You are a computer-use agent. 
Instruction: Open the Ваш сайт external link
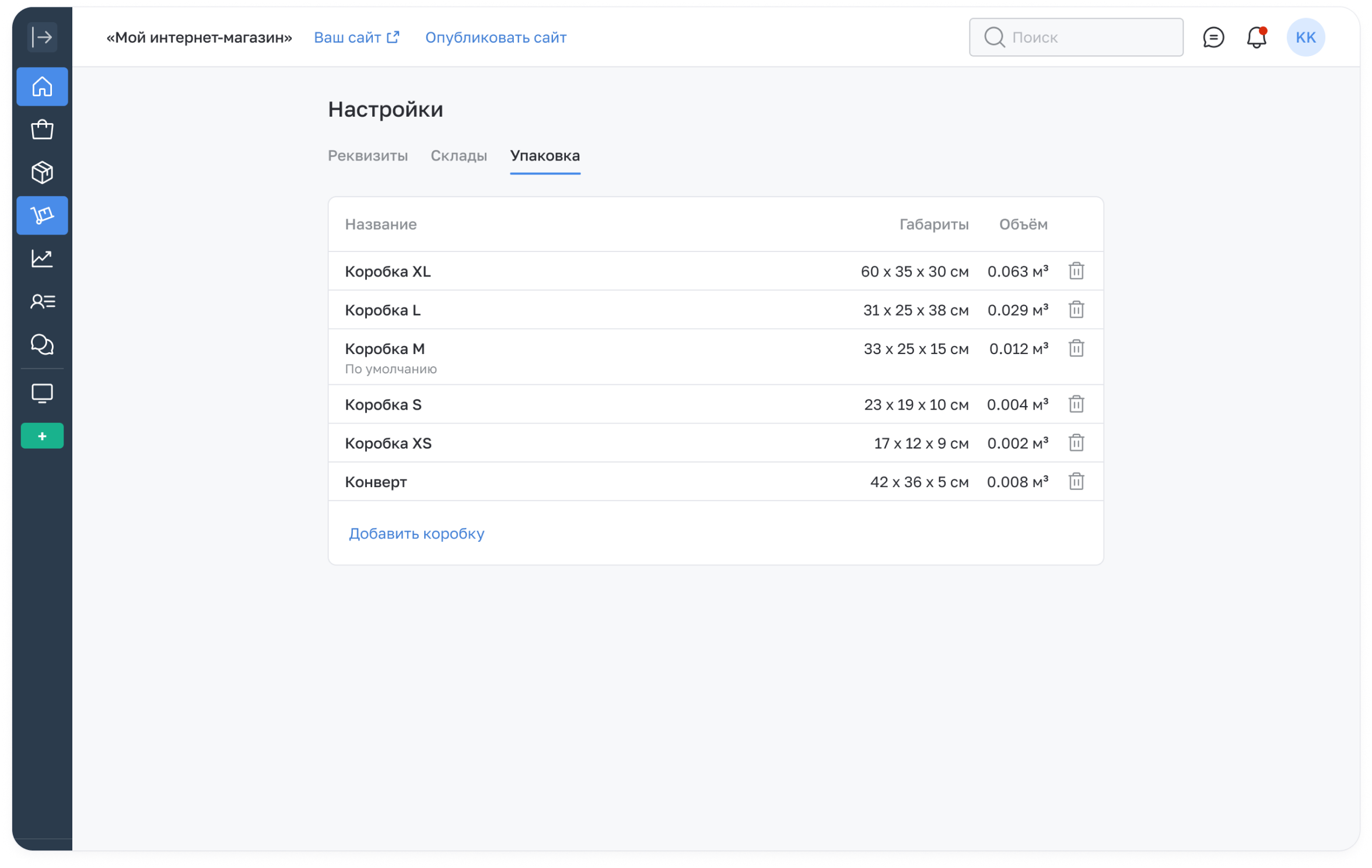[356, 37]
